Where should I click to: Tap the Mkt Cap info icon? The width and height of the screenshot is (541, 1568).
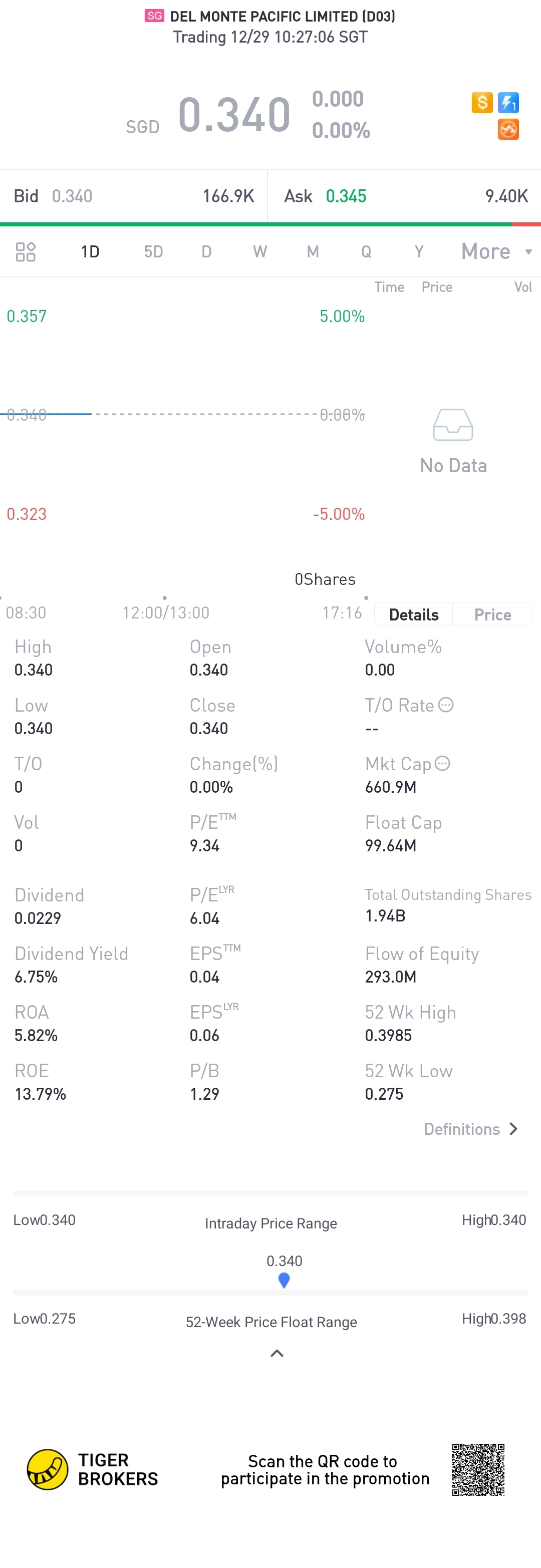[442, 763]
